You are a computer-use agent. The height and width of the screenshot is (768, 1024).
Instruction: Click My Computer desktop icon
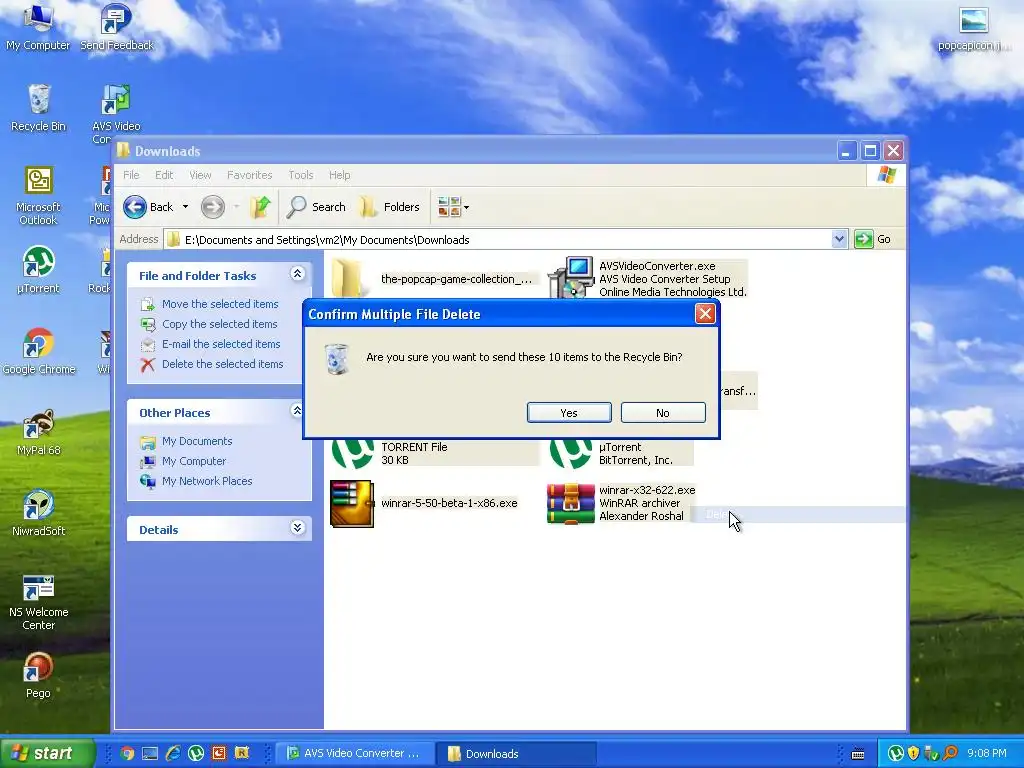[38, 27]
